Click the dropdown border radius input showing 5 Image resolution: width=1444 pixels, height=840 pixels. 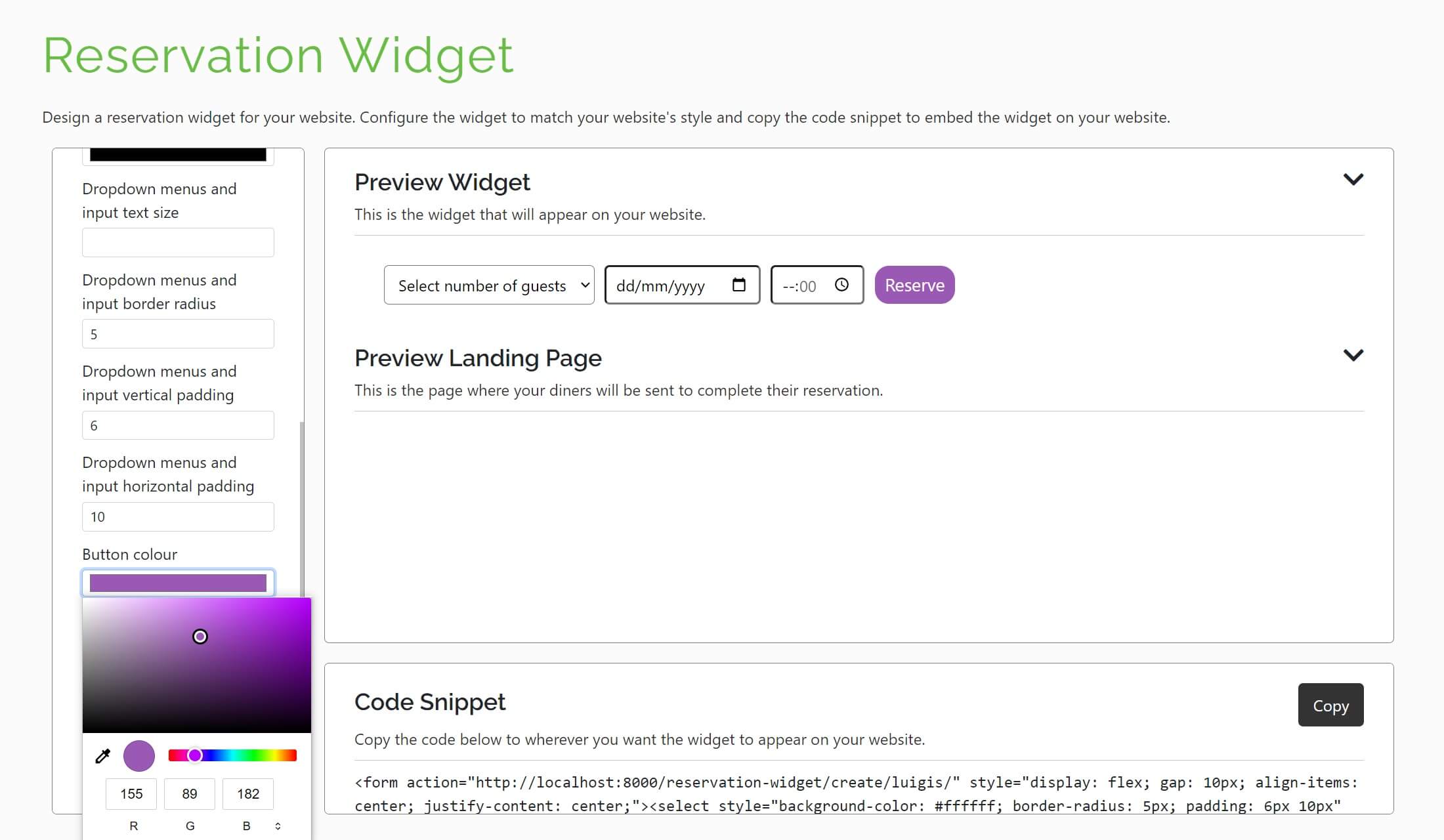pyautogui.click(x=177, y=334)
